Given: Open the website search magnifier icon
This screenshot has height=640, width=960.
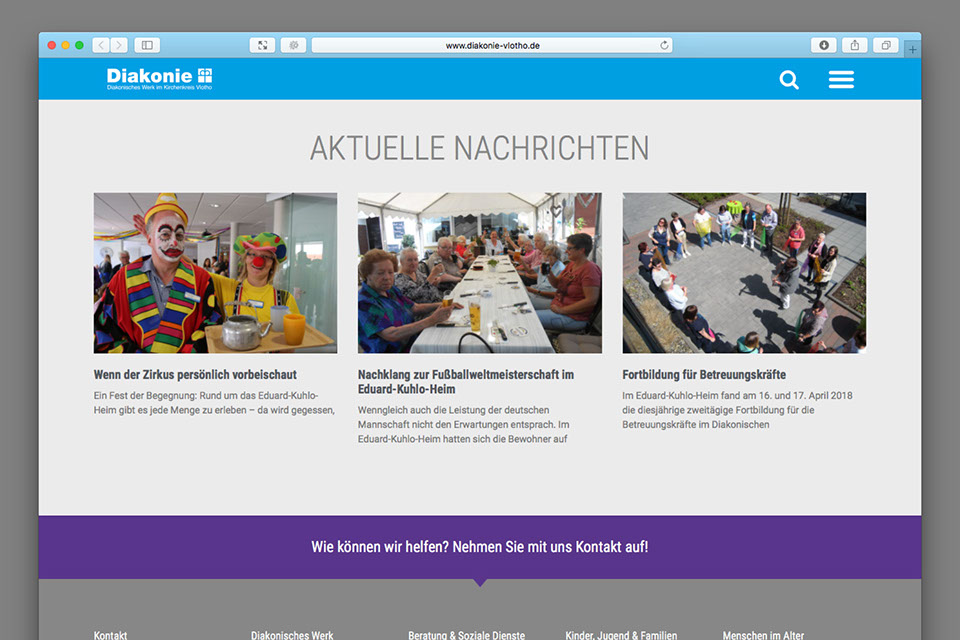Looking at the screenshot, I should pos(789,80).
